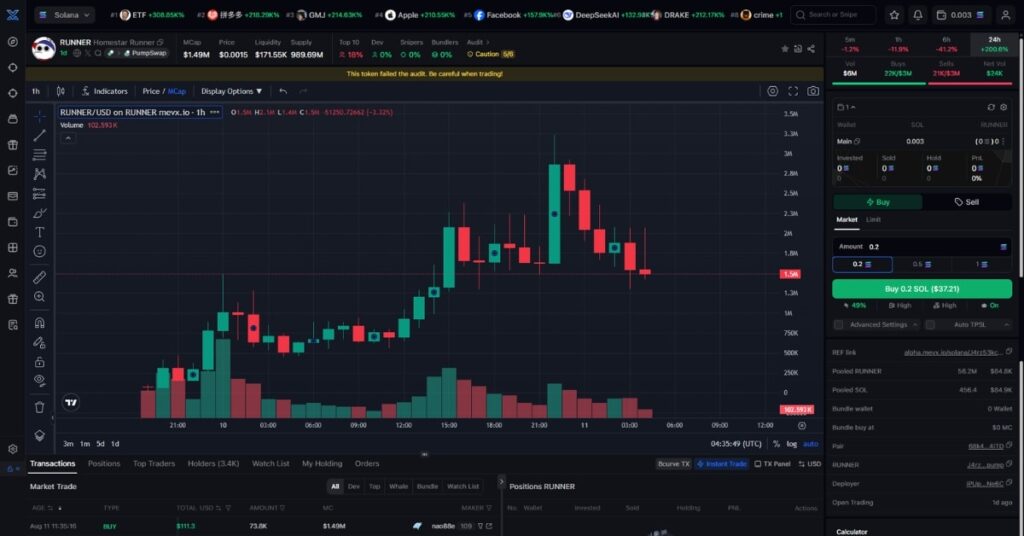Toggle log scale on chart
The width and height of the screenshot is (1024, 536).
792,444
